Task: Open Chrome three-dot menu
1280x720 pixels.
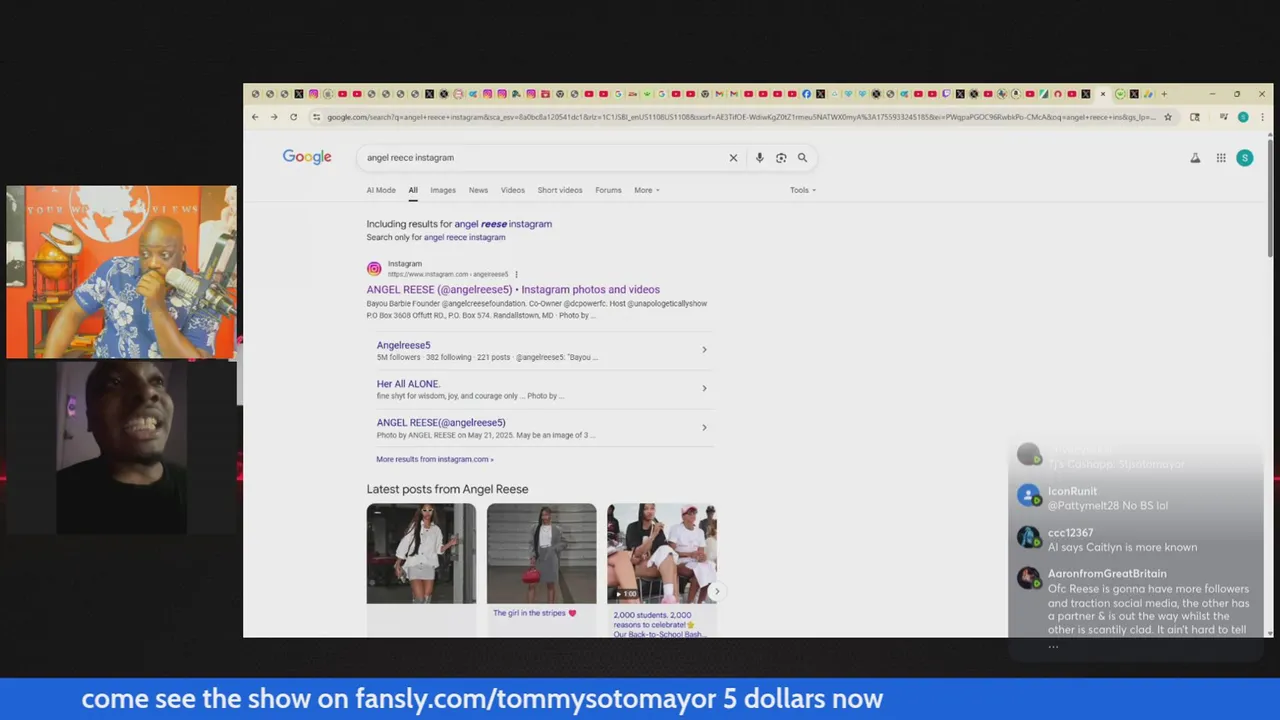Action: point(1262,117)
